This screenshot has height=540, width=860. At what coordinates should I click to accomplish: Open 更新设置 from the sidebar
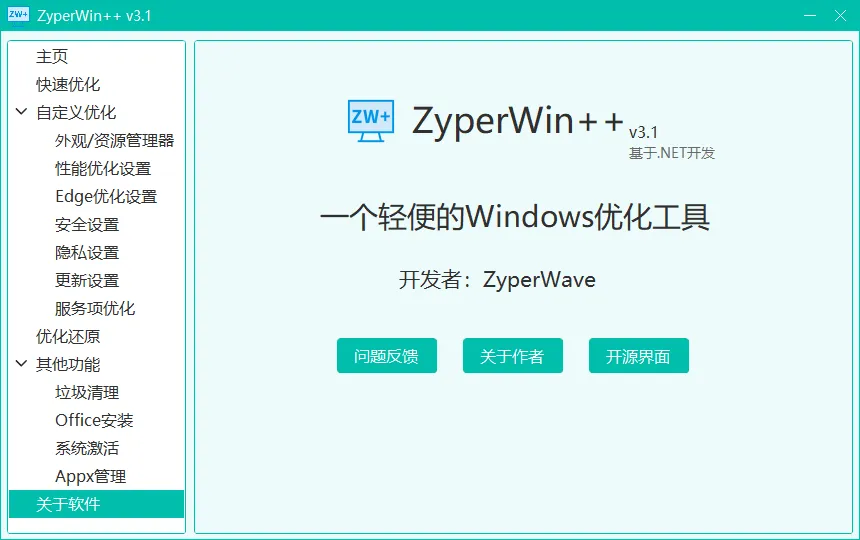coord(87,281)
